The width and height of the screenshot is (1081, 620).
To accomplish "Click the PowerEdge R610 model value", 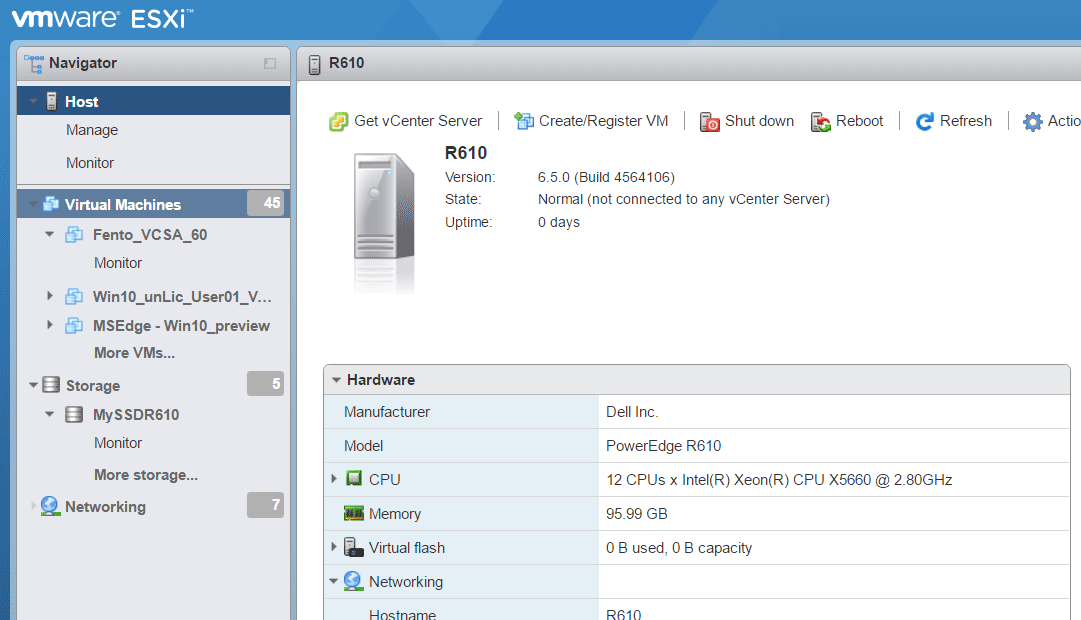I will 663,446.
